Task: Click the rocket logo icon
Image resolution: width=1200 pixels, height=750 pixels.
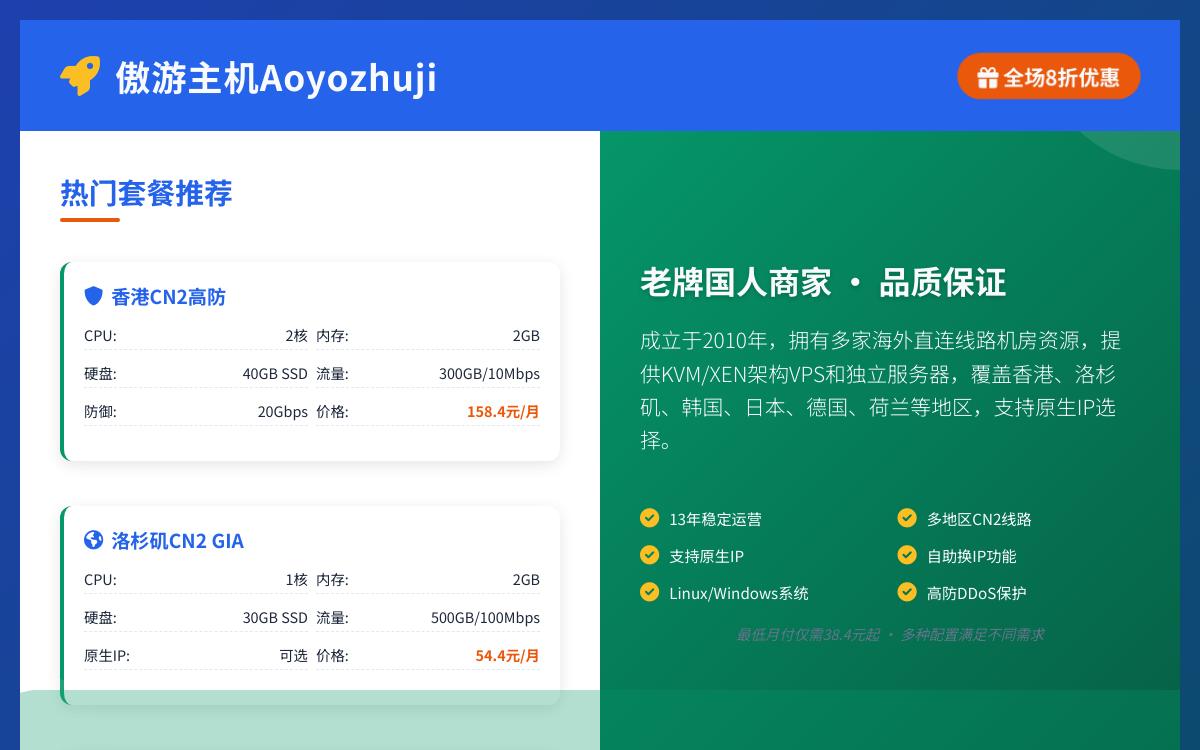Action: 80,77
